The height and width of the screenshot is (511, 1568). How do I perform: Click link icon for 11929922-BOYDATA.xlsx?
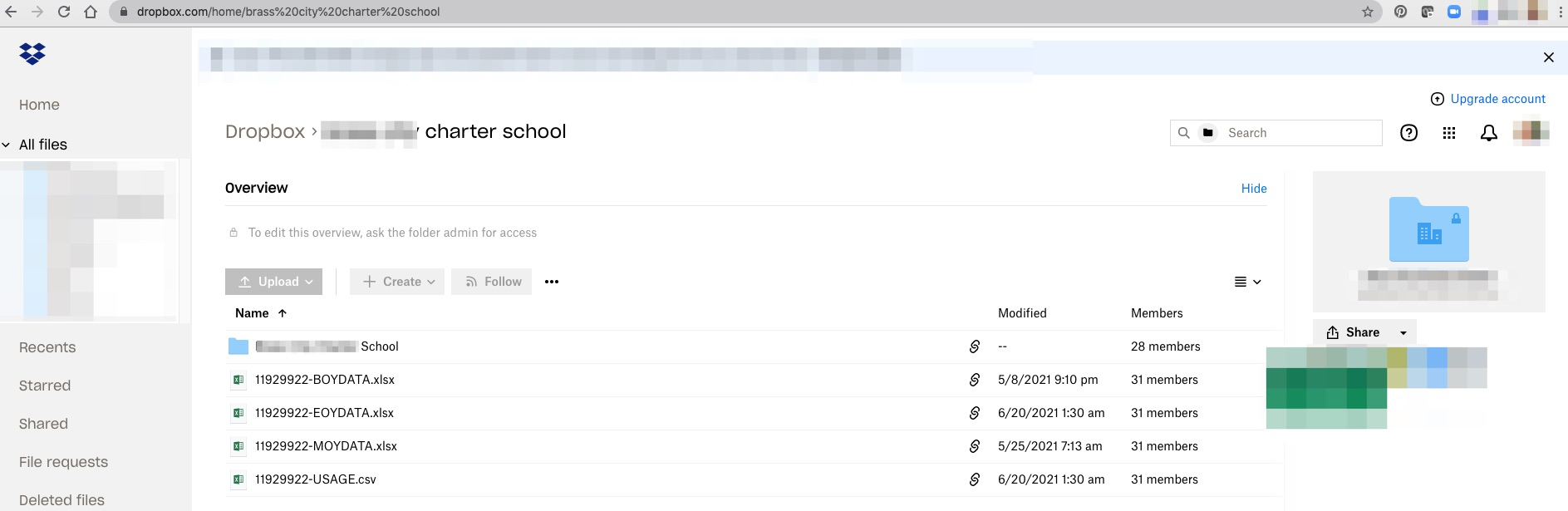[x=975, y=380]
